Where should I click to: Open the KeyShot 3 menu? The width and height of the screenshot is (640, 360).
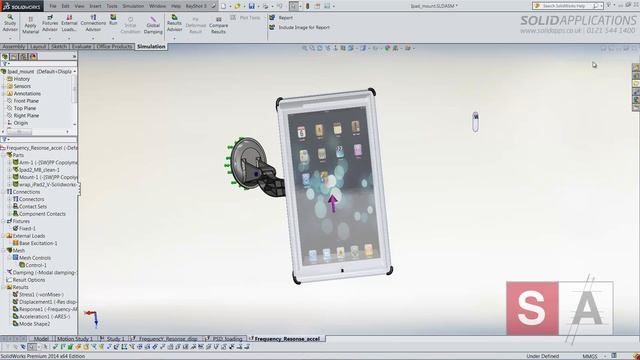(196, 6)
